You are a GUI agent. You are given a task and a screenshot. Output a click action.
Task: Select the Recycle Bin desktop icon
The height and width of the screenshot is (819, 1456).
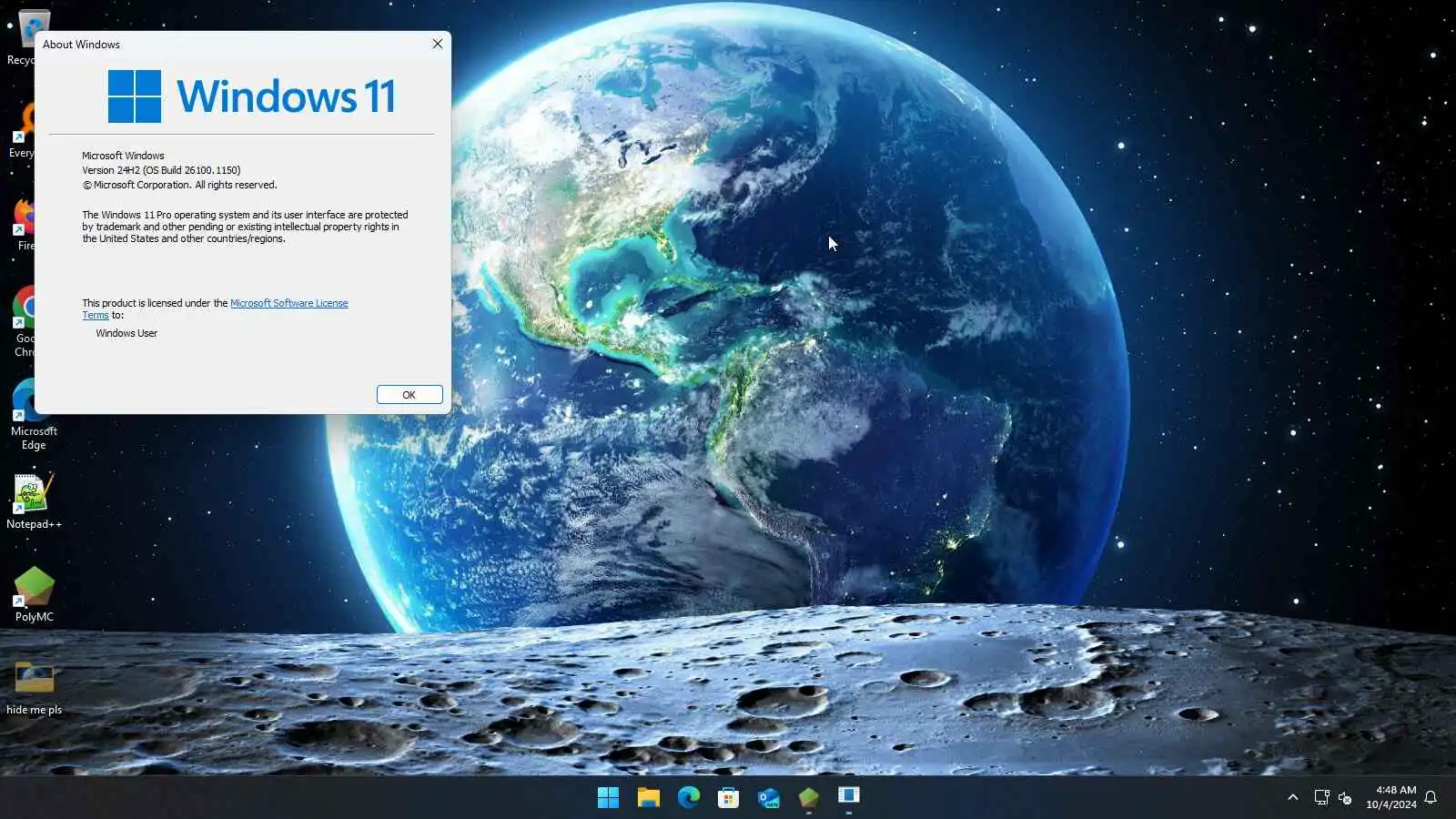(x=20, y=36)
